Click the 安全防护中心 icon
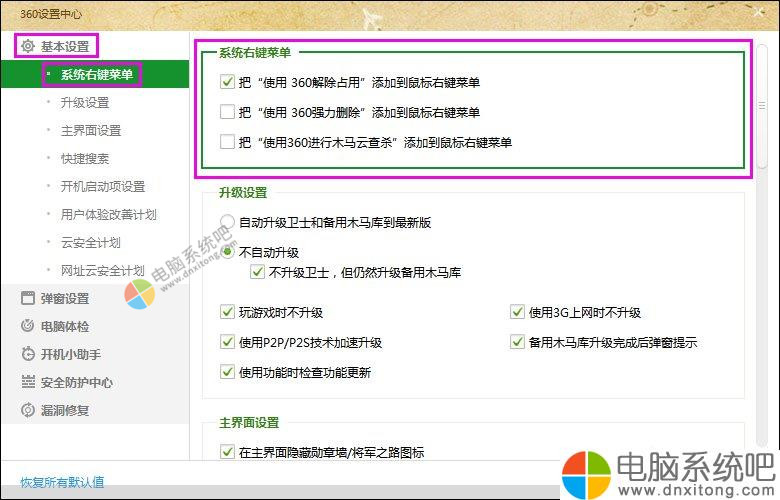The image size is (780, 500). 27,382
